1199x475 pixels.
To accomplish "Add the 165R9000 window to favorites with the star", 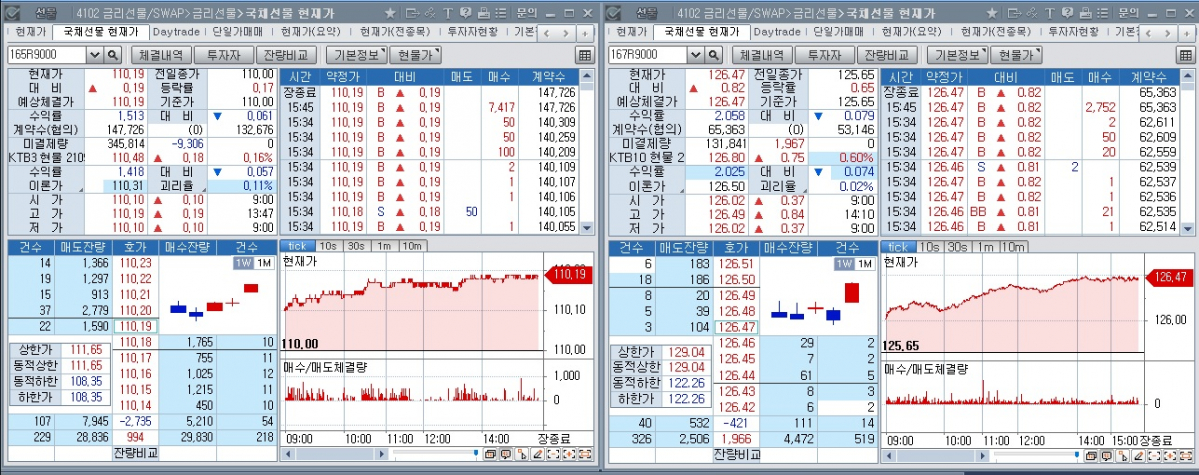I will (390, 13).
